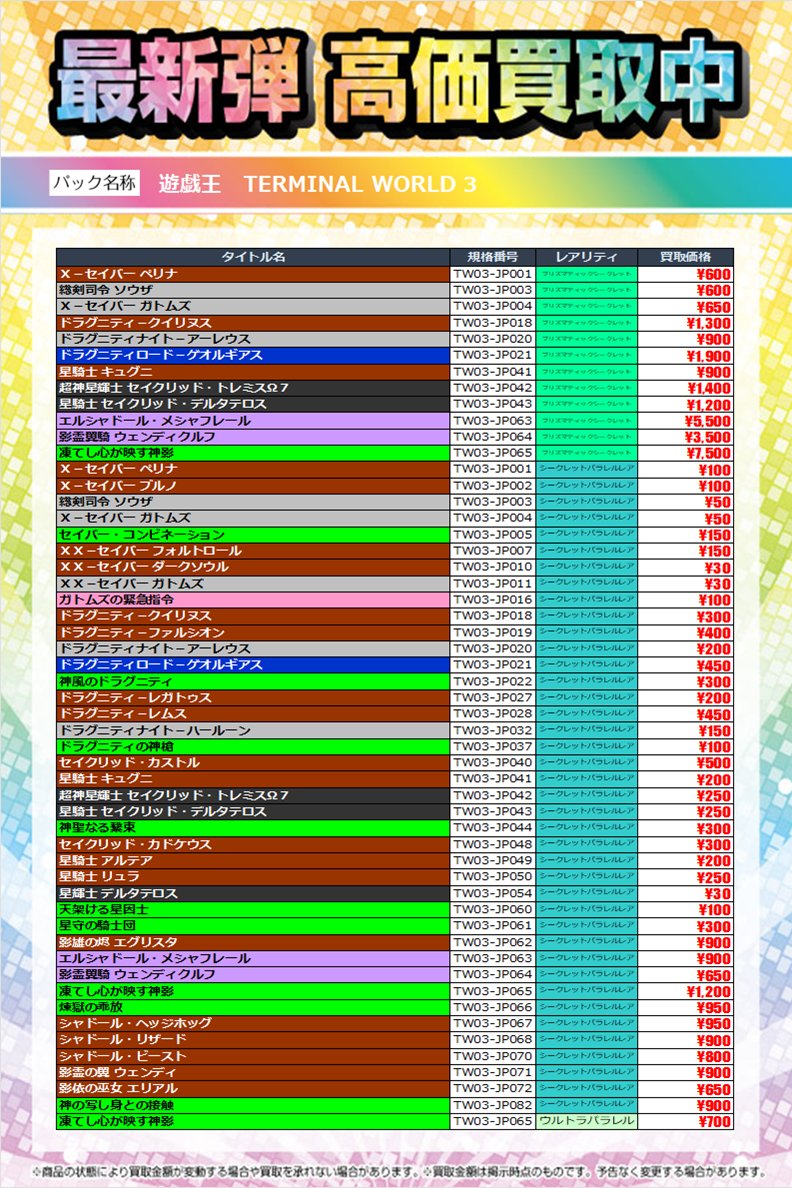Select the ドラグニティ-レガトゥス title cell
The image size is (792, 1188).
(x=253, y=697)
